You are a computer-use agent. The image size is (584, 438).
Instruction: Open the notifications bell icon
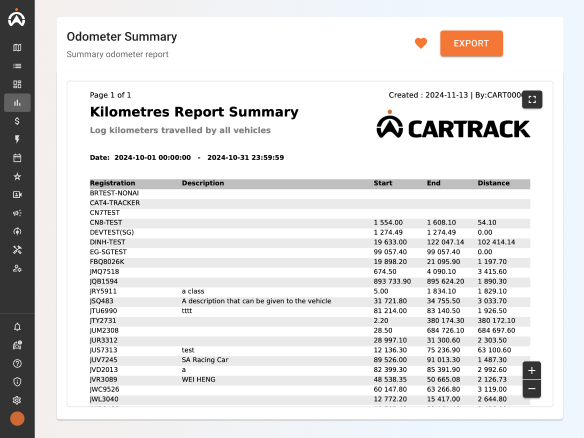pyautogui.click(x=17, y=327)
